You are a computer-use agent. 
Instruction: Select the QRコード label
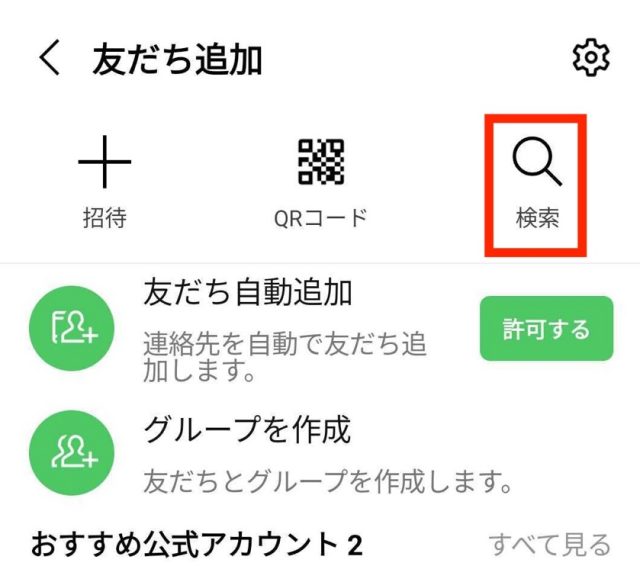(321, 218)
